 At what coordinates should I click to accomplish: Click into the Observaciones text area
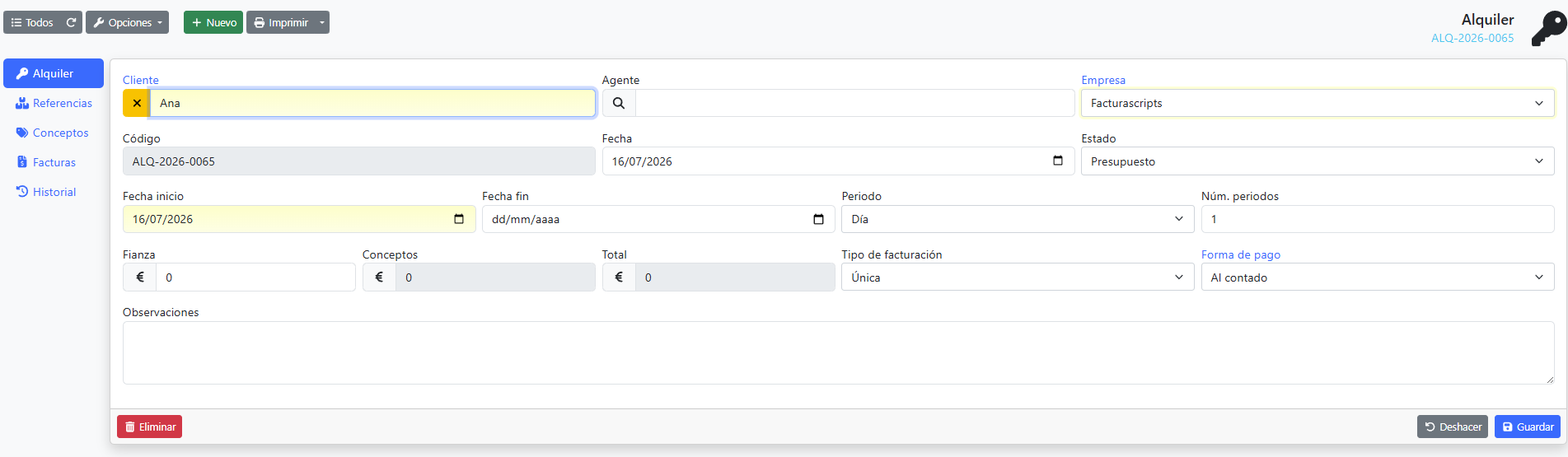click(838, 352)
